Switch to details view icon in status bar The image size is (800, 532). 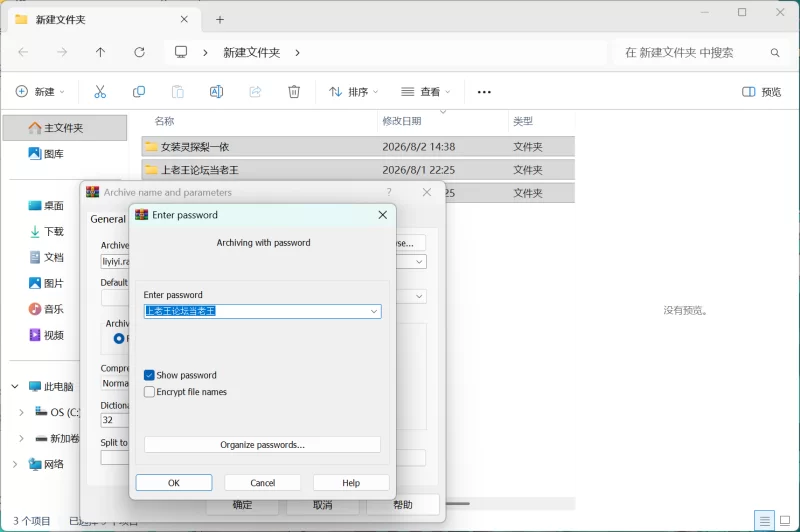(x=764, y=521)
